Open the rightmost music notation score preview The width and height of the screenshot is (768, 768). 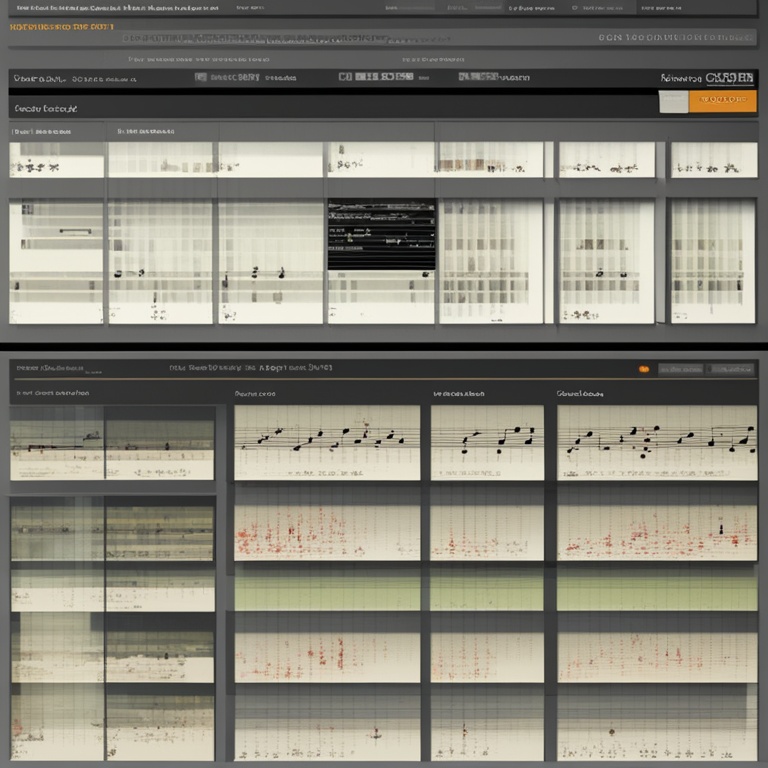(656, 442)
